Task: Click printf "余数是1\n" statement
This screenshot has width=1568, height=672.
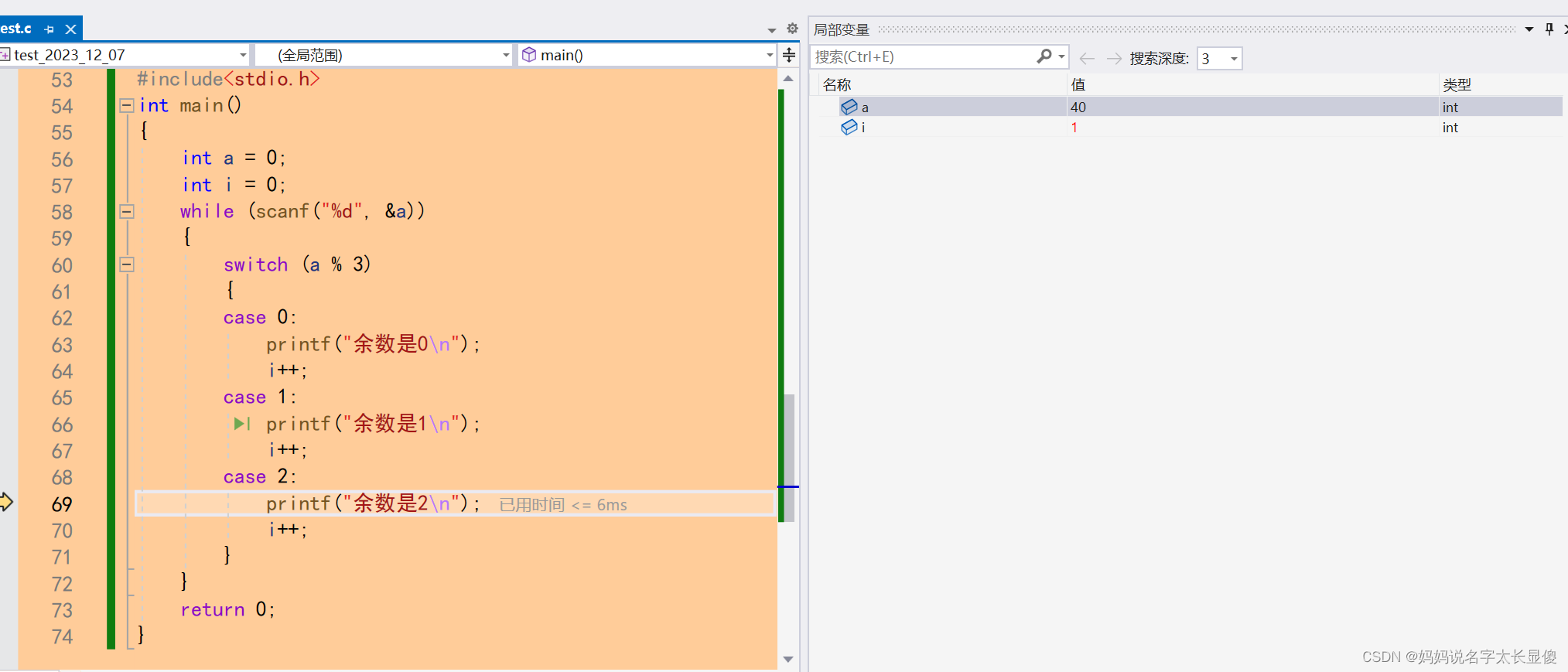Action: click(x=373, y=424)
